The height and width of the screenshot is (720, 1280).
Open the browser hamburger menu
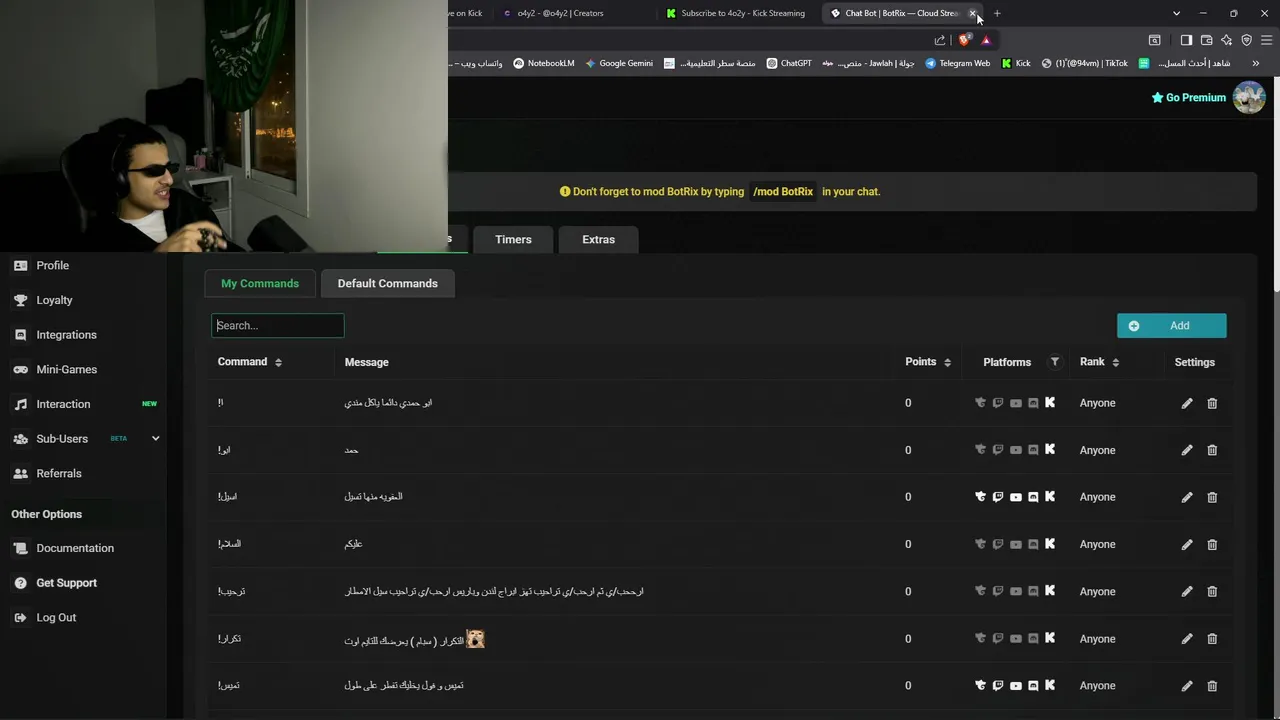coord(1267,40)
